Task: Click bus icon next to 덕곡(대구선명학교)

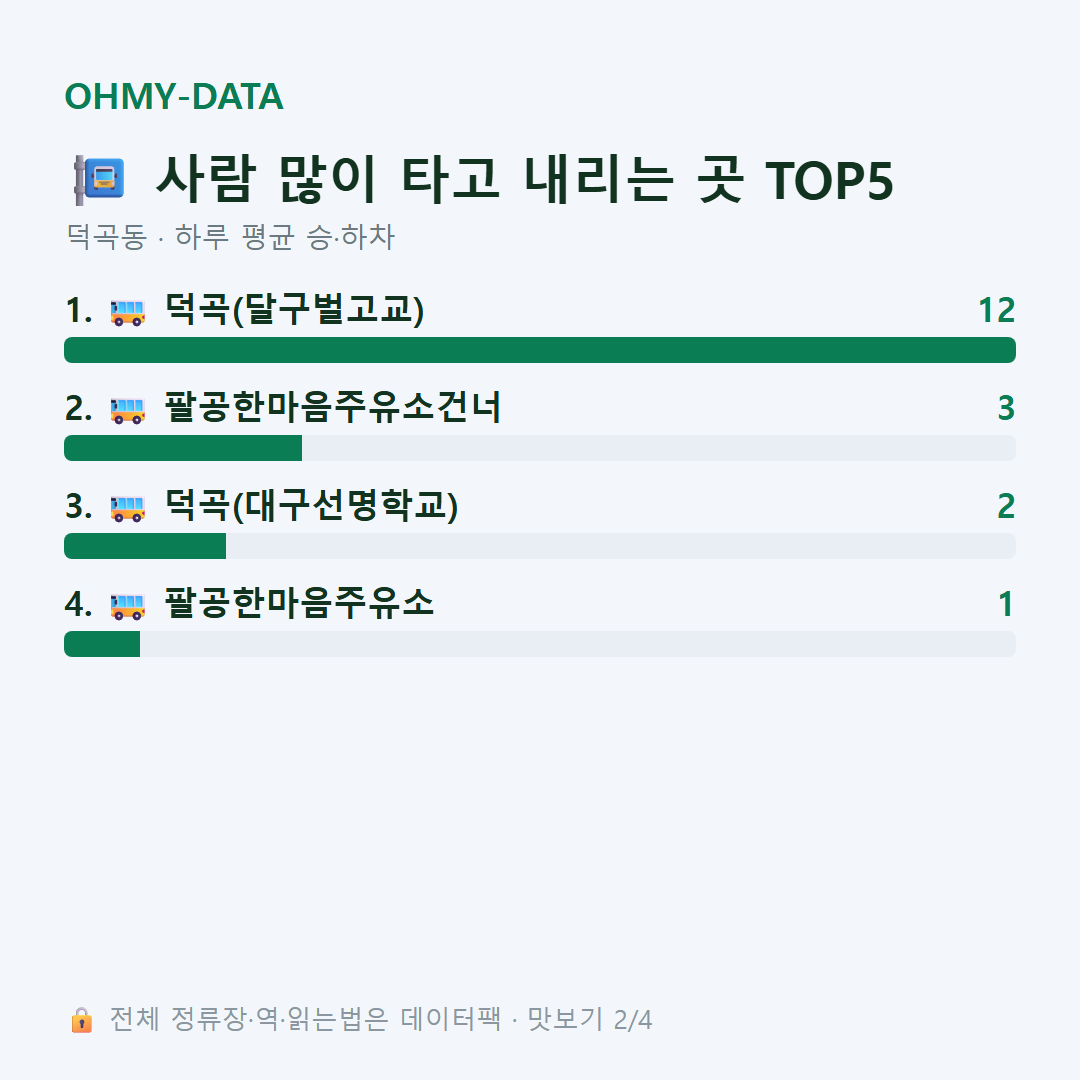Action: [x=128, y=508]
